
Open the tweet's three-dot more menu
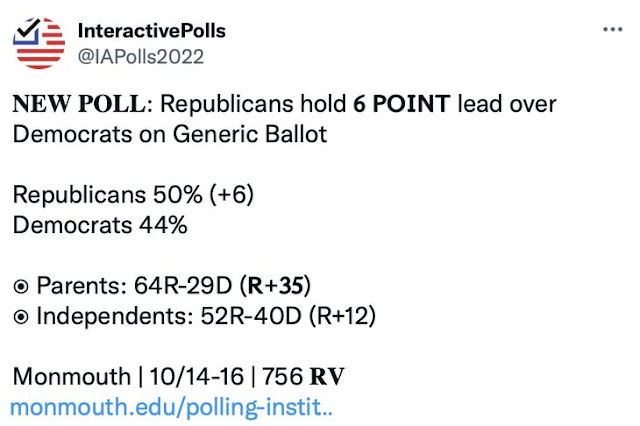pos(611,29)
